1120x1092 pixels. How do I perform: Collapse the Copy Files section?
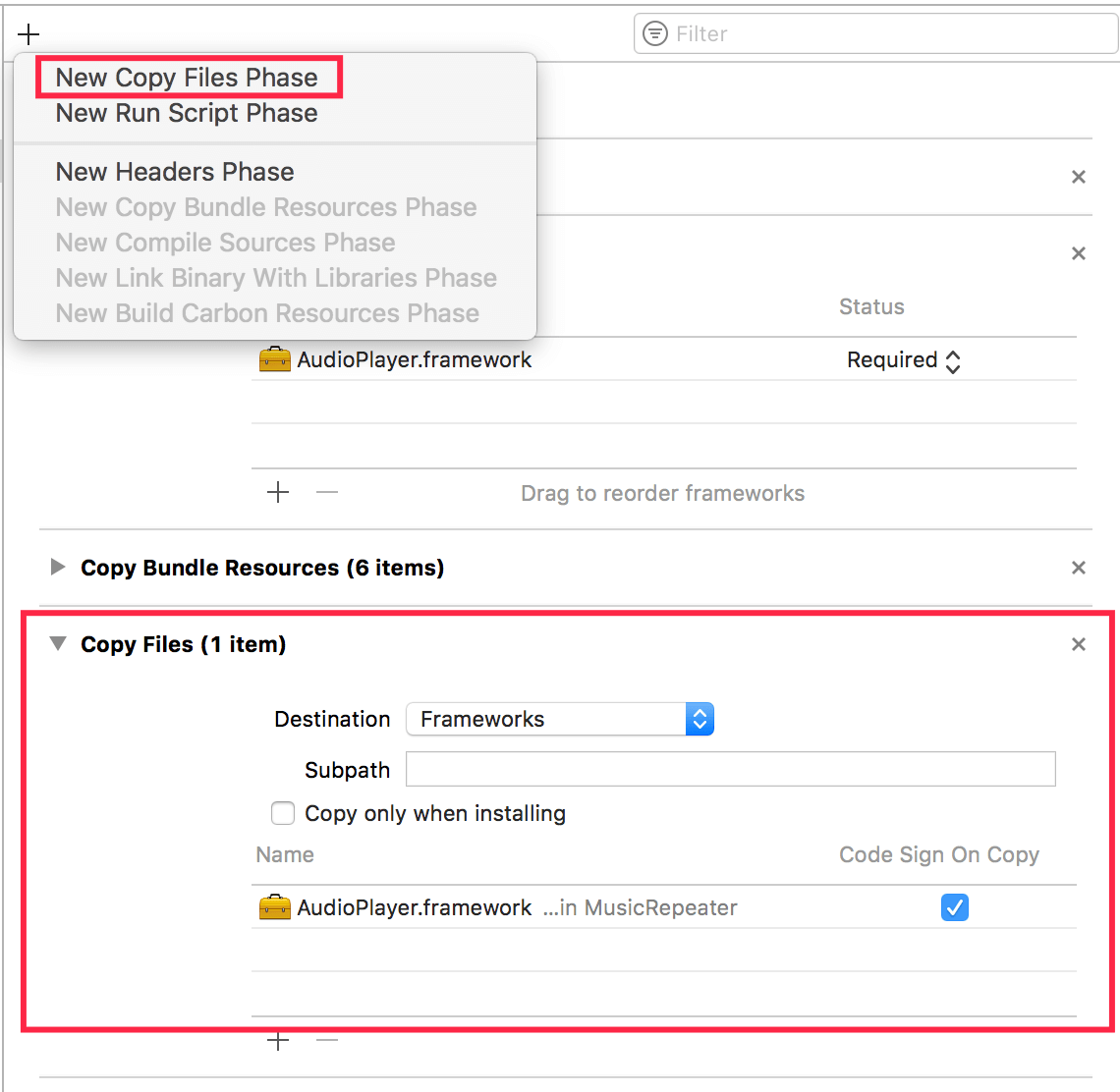58,644
